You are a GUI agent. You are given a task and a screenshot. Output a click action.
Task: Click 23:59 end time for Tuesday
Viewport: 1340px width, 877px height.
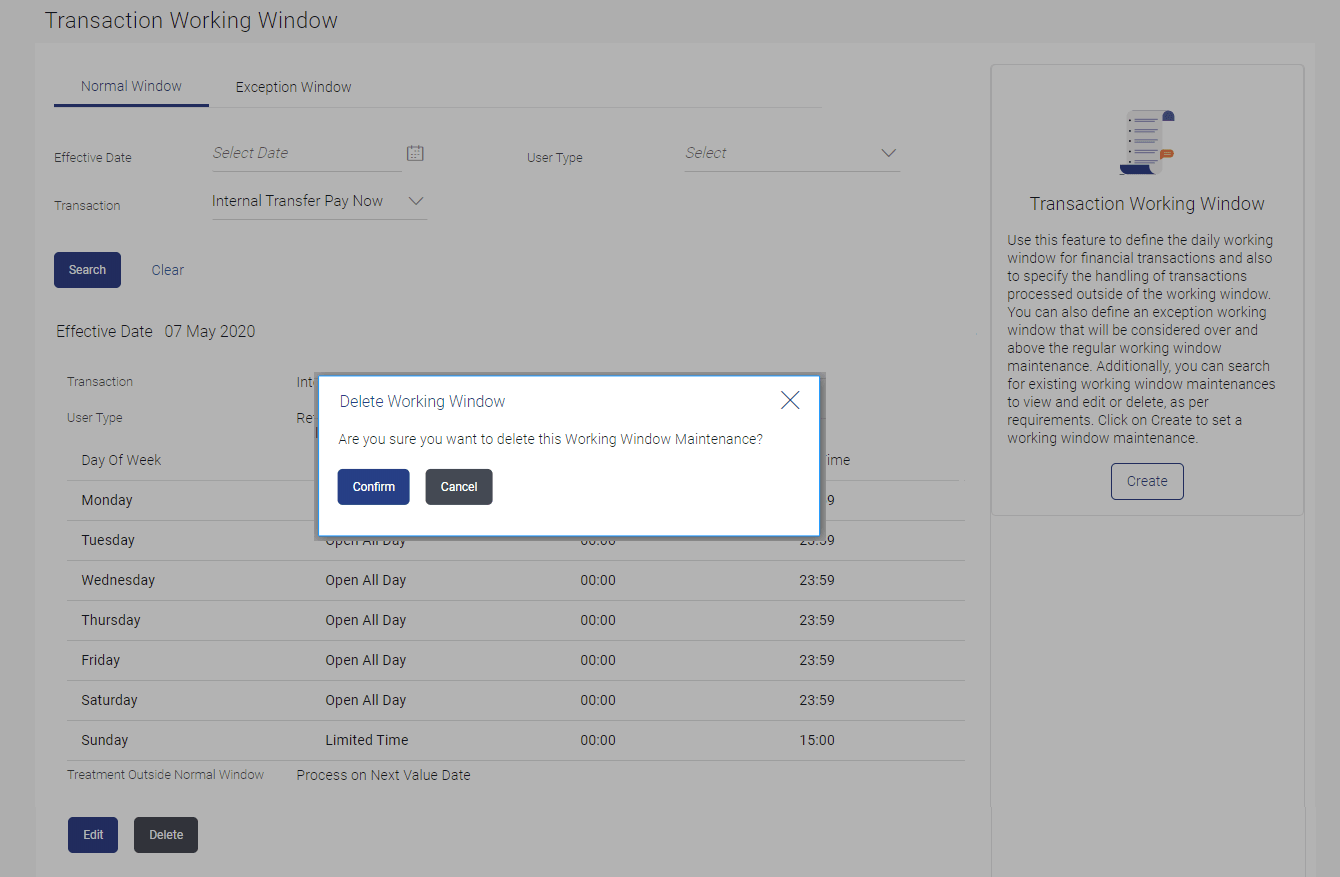pos(817,540)
